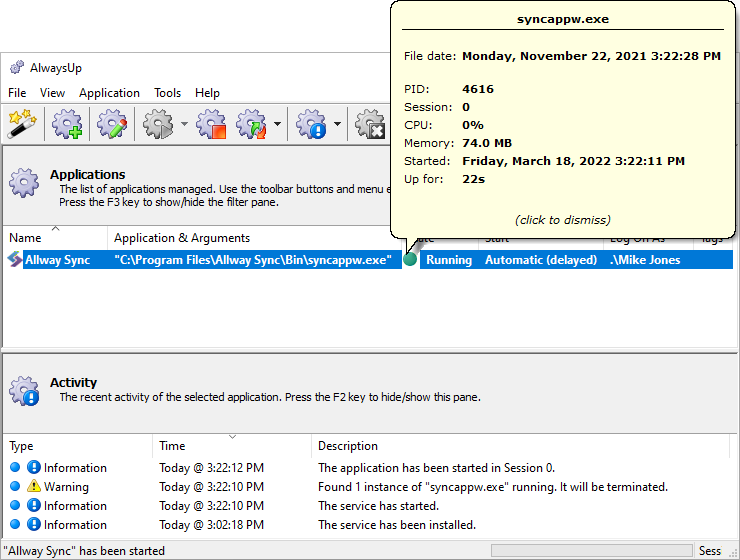
Task: Sort by the Name column header
Action: pyautogui.click(x=55, y=238)
